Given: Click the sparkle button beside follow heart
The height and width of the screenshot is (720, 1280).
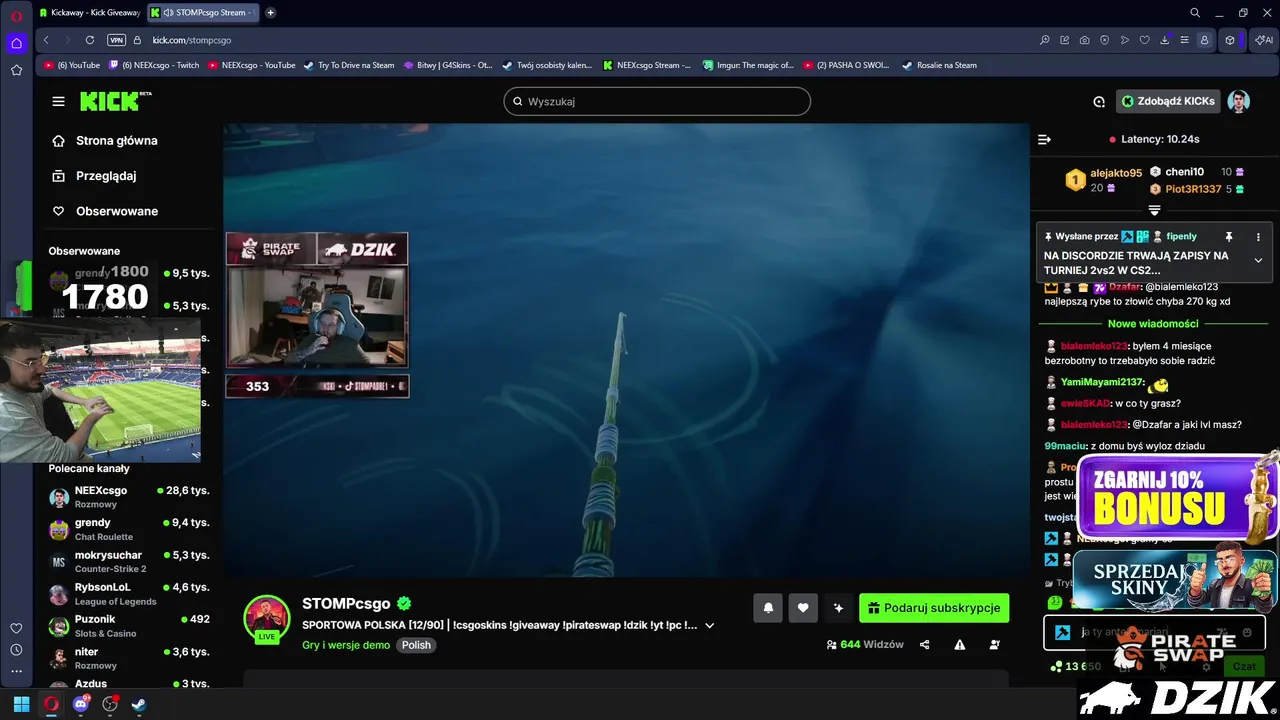Looking at the screenshot, I should tap(838, 608).
